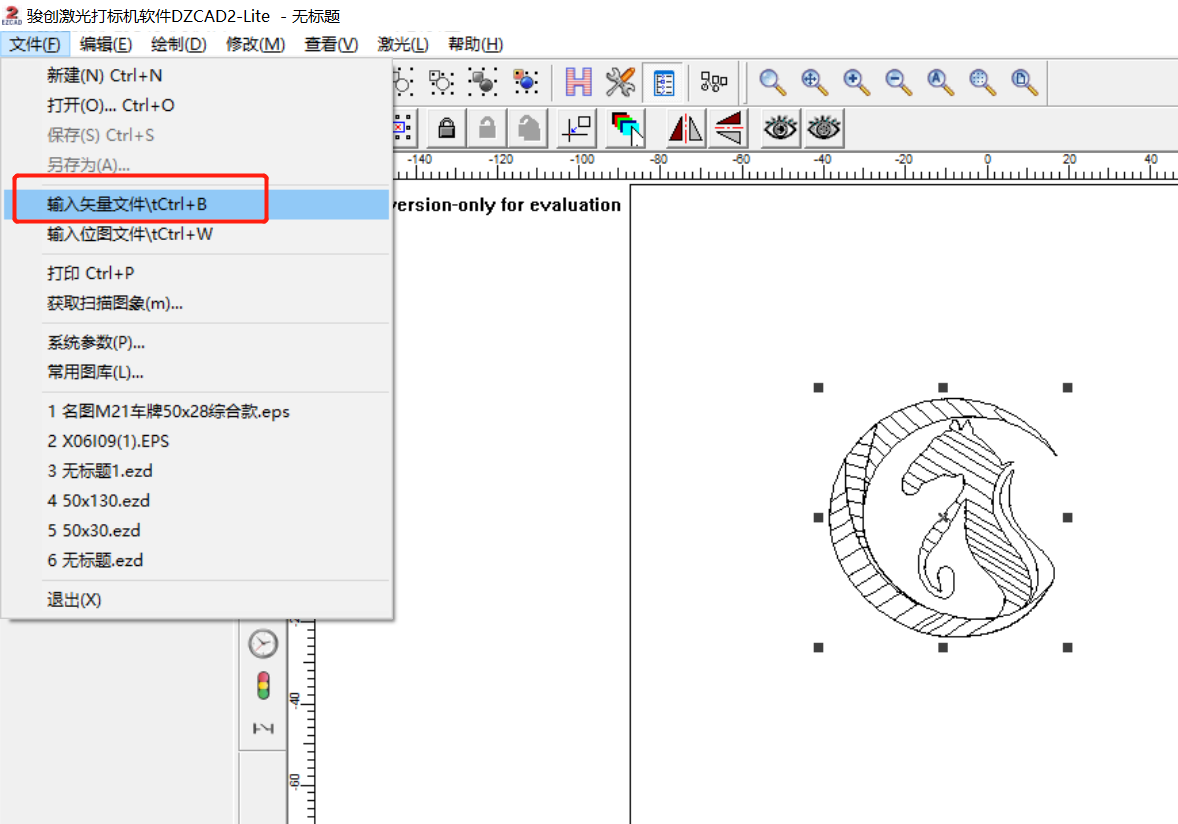Click the eye icon with grey dotted pupil

point(823,128)
